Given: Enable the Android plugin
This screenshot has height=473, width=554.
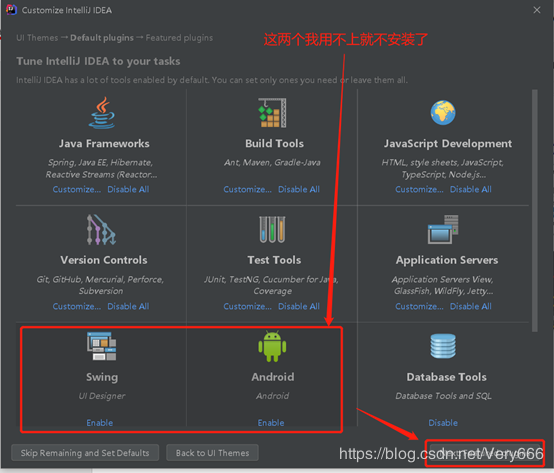Looking at the screenshot, I should click(x=271, y=422).
